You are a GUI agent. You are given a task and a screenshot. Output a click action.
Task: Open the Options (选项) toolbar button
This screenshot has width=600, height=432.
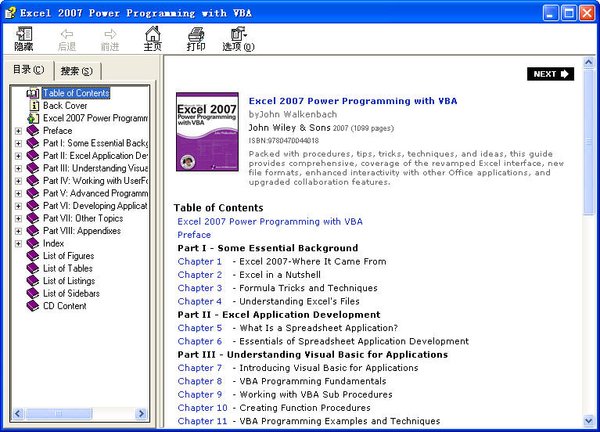[x=238, y=39]
